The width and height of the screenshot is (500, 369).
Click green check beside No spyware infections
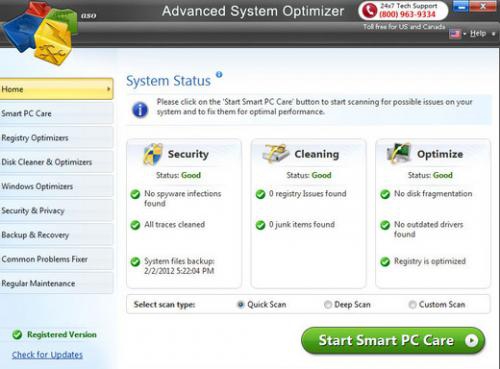[135, 194]
